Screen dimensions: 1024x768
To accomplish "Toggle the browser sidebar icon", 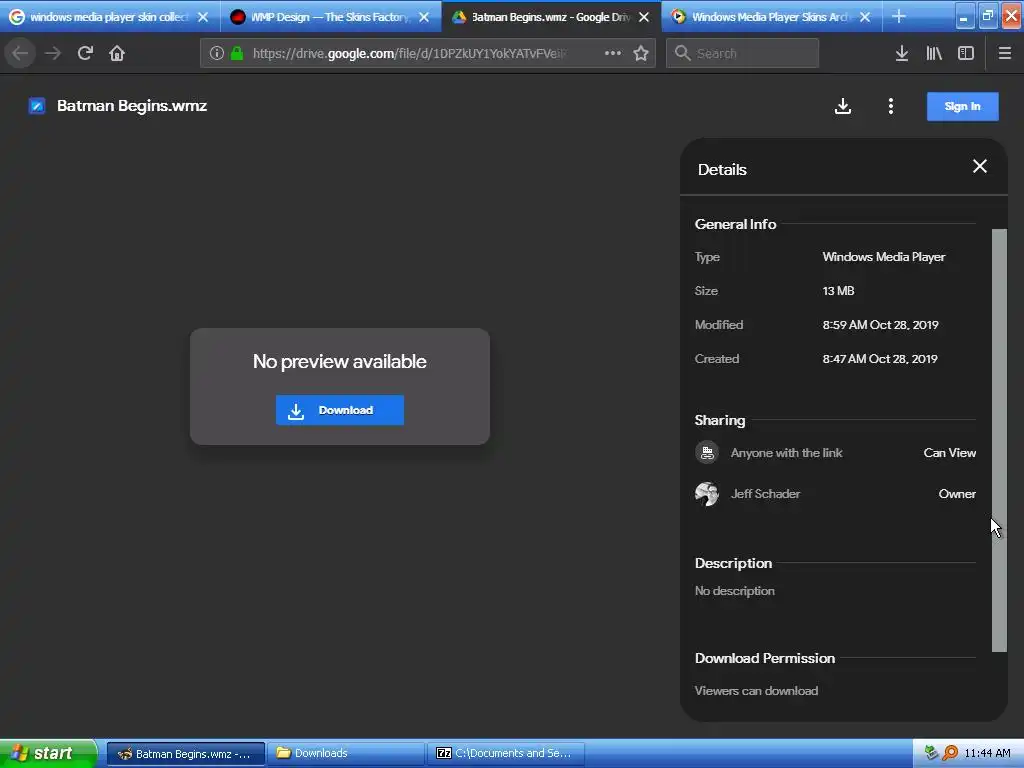I will click(x=966, y=53).
